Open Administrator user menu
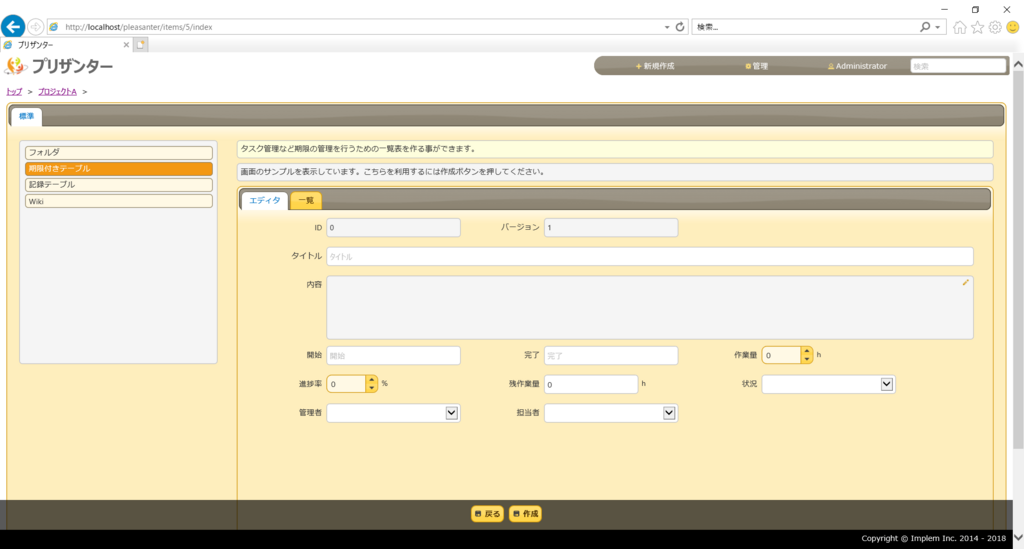Viewport: 1024px width, 549px height. [857, 66]
